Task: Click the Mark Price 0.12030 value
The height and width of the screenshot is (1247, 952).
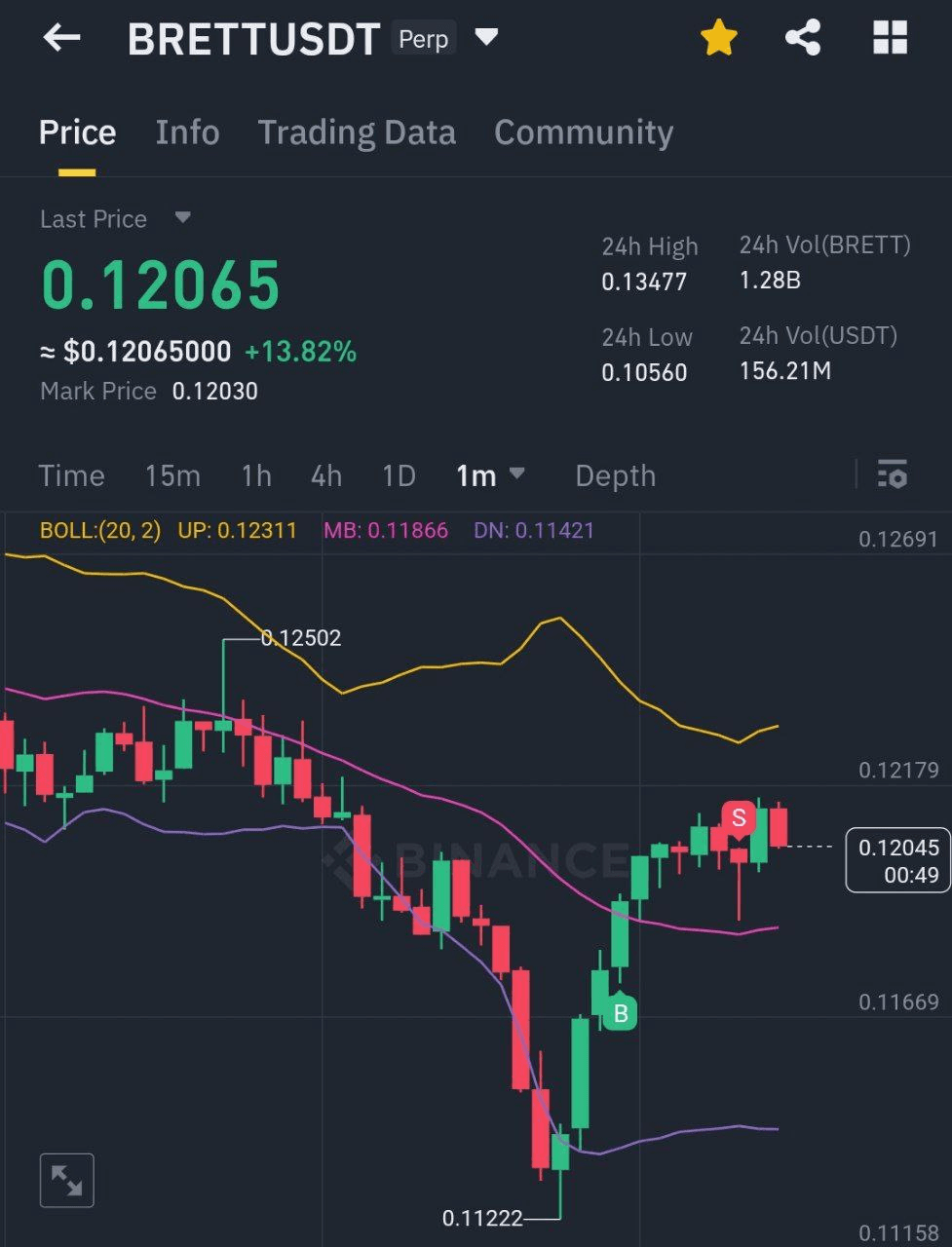Action: 215,392
